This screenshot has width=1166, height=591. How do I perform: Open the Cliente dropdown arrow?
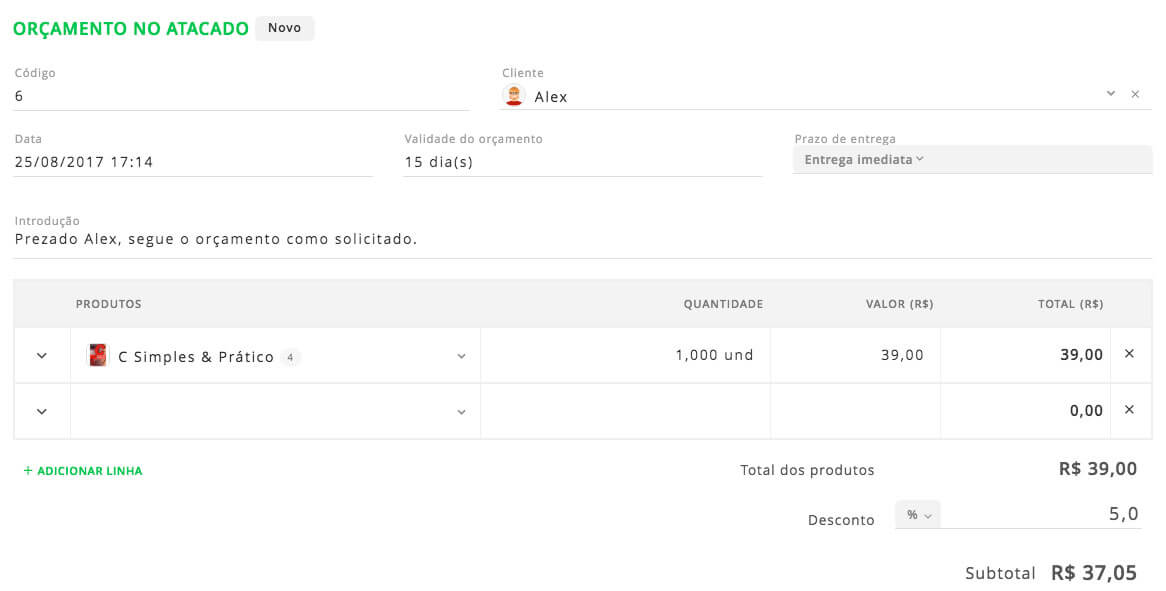pos(1110,94)
